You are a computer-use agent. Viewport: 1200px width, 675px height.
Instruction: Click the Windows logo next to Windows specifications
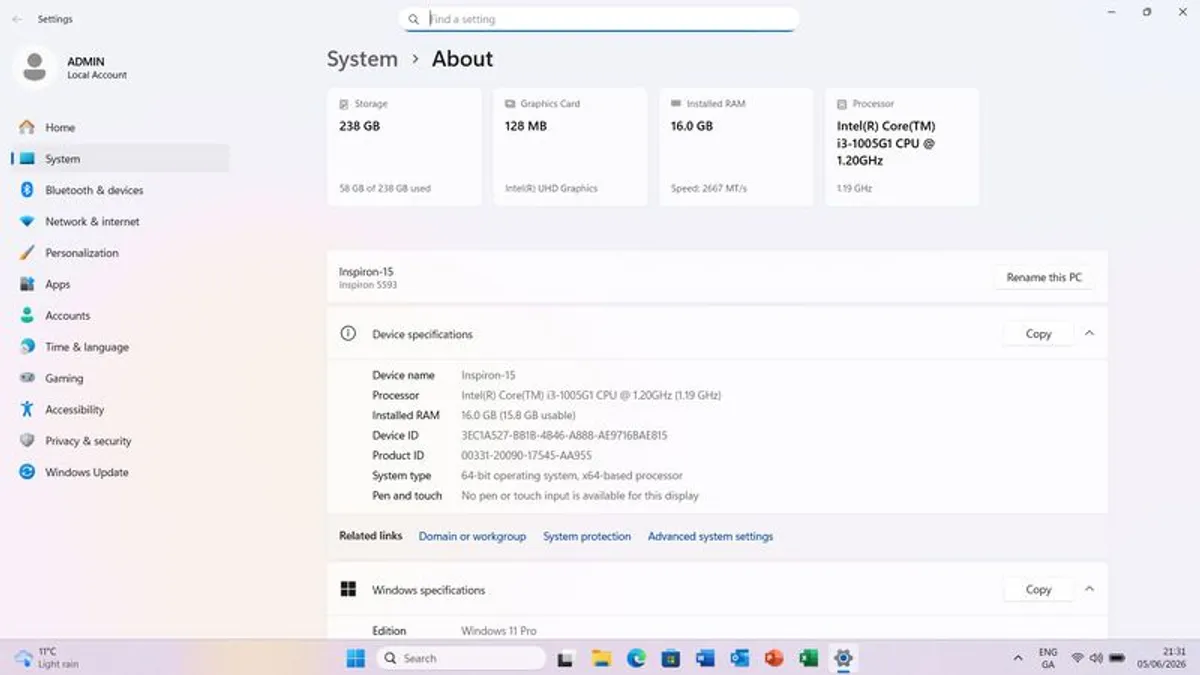348,590
